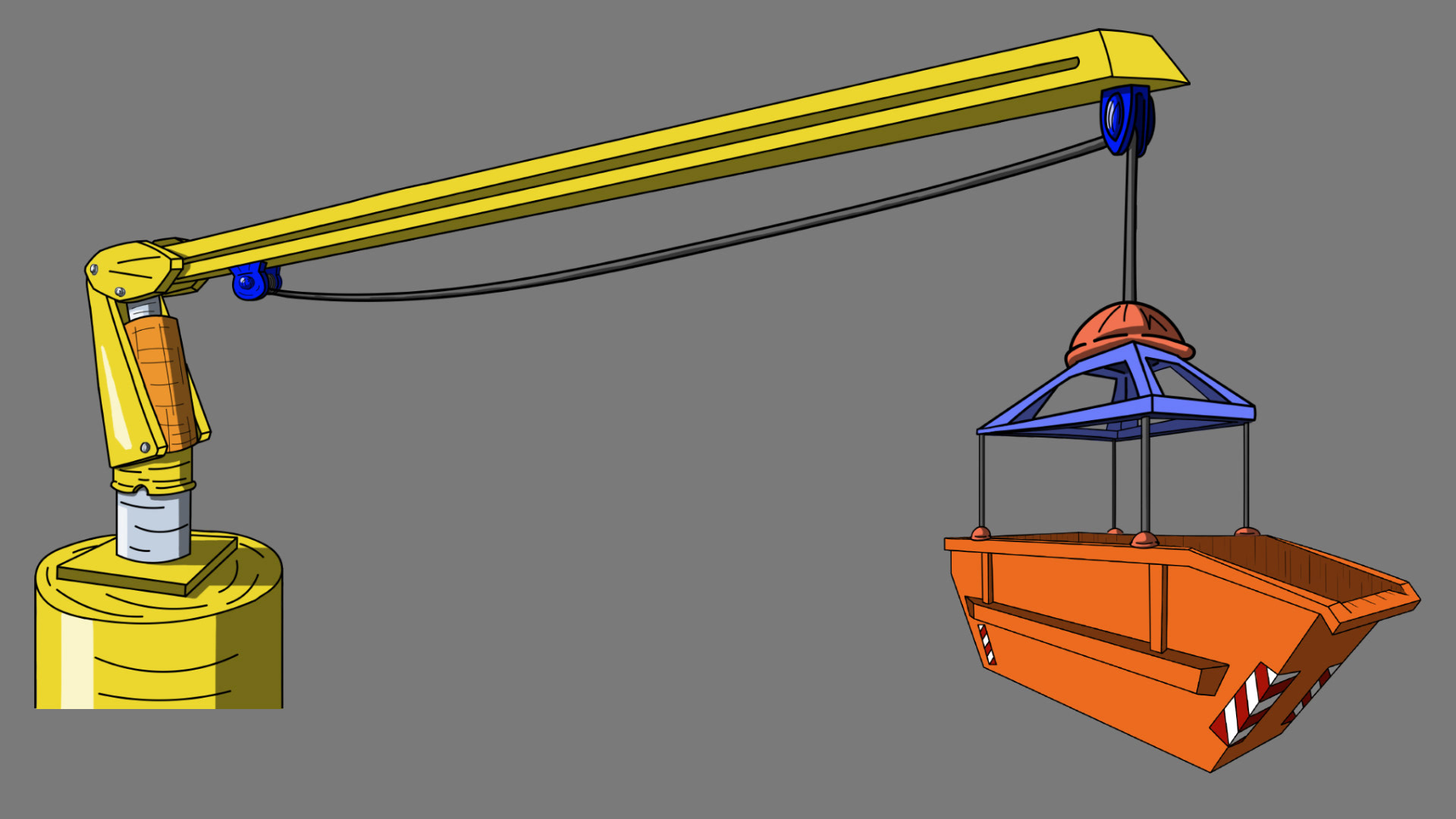
Task: Select the angled yellow tip cap of the boom
Action: 1141,57
